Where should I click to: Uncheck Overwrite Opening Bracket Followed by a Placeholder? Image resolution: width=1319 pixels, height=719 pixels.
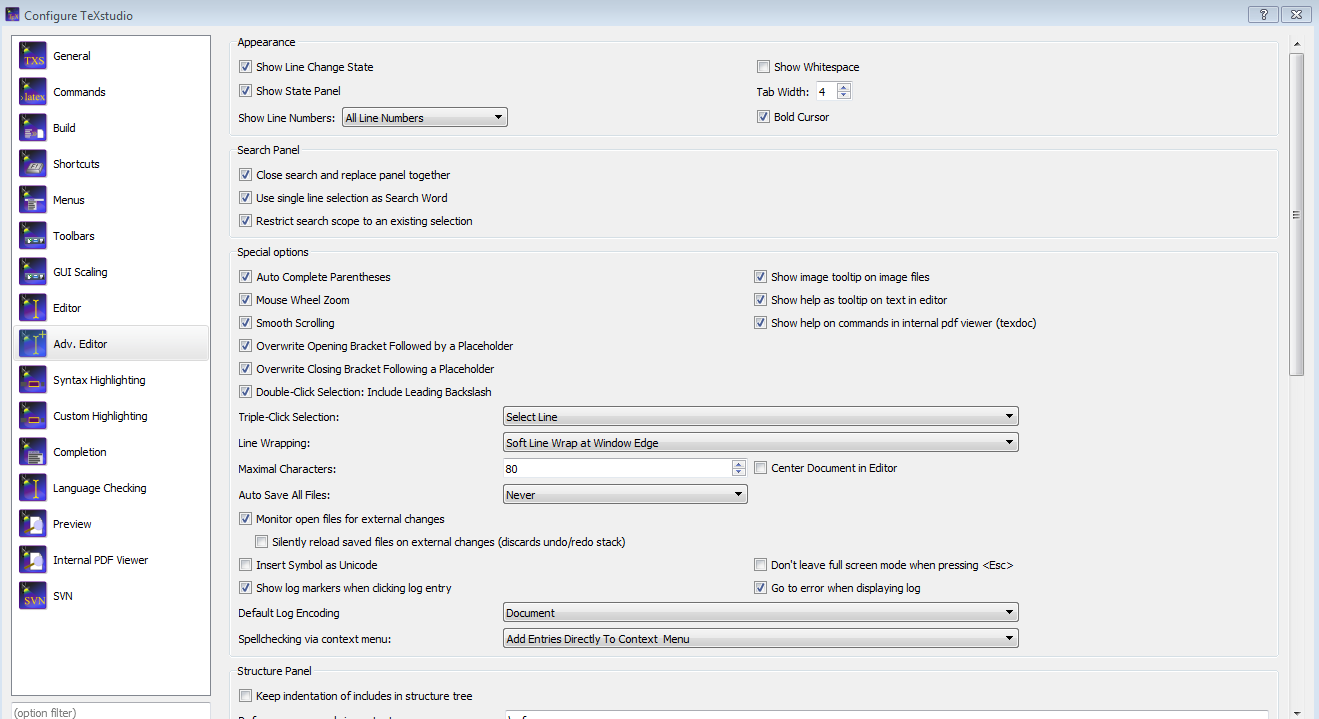pyautogui.click(x=246, y=346)
